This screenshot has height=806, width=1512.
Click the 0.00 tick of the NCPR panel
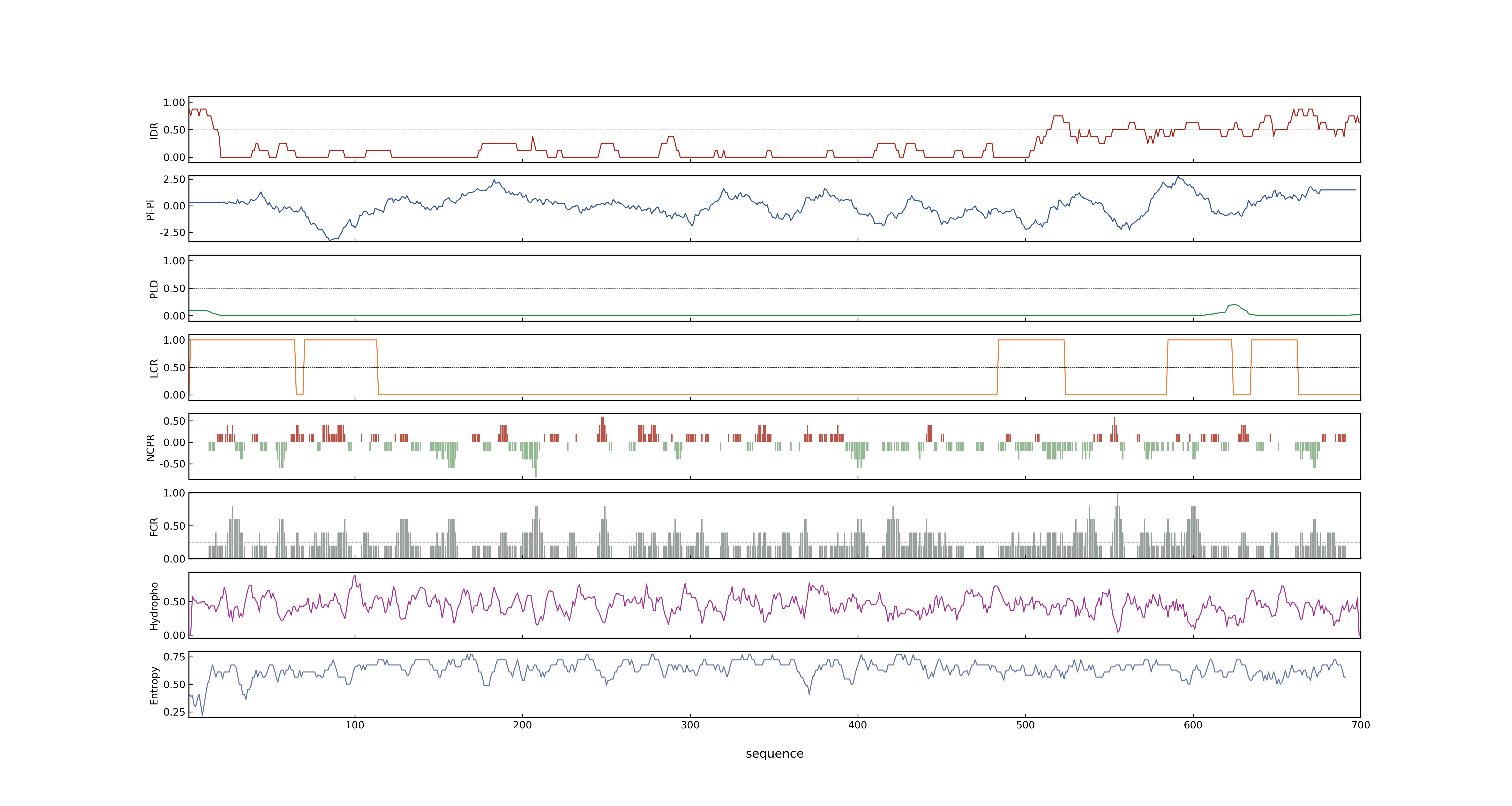tap(174, 443)
